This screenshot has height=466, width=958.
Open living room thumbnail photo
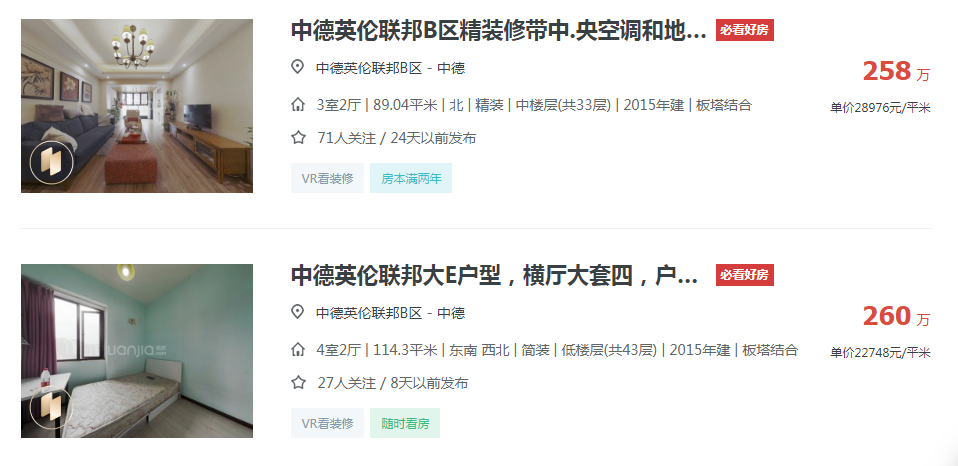(x=137, y=106)
